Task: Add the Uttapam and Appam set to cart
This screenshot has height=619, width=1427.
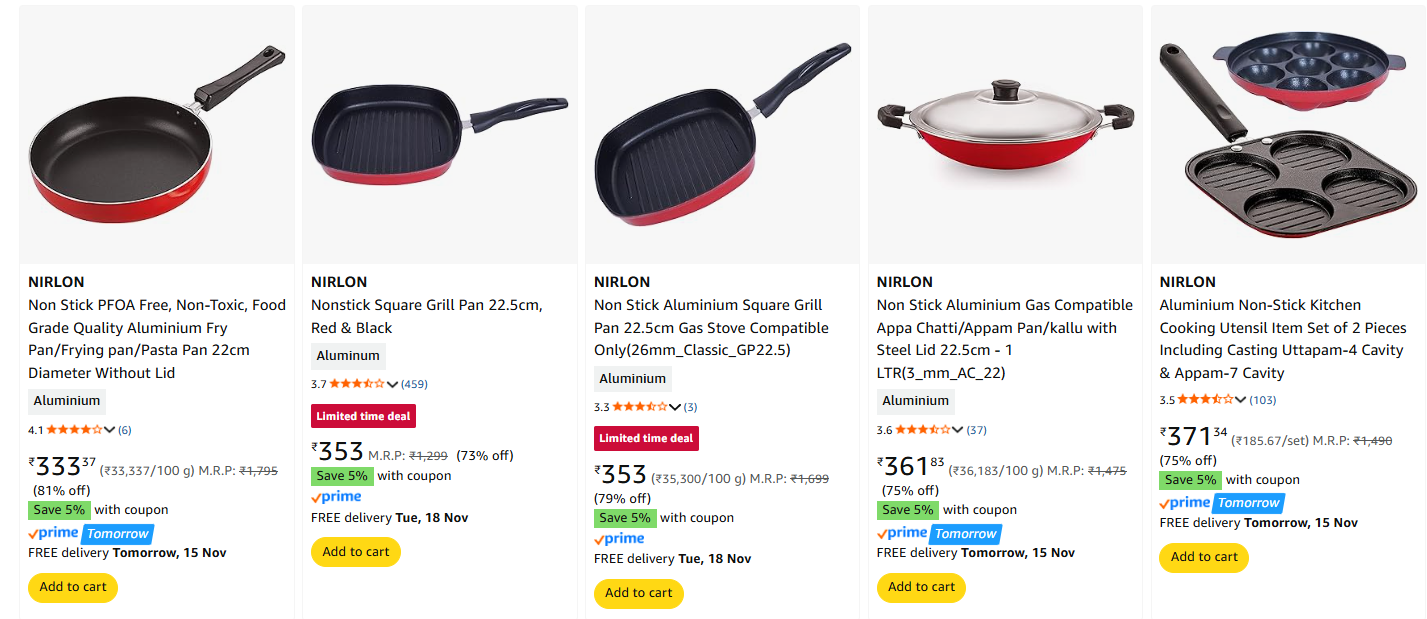Action: pos(1204,557)
